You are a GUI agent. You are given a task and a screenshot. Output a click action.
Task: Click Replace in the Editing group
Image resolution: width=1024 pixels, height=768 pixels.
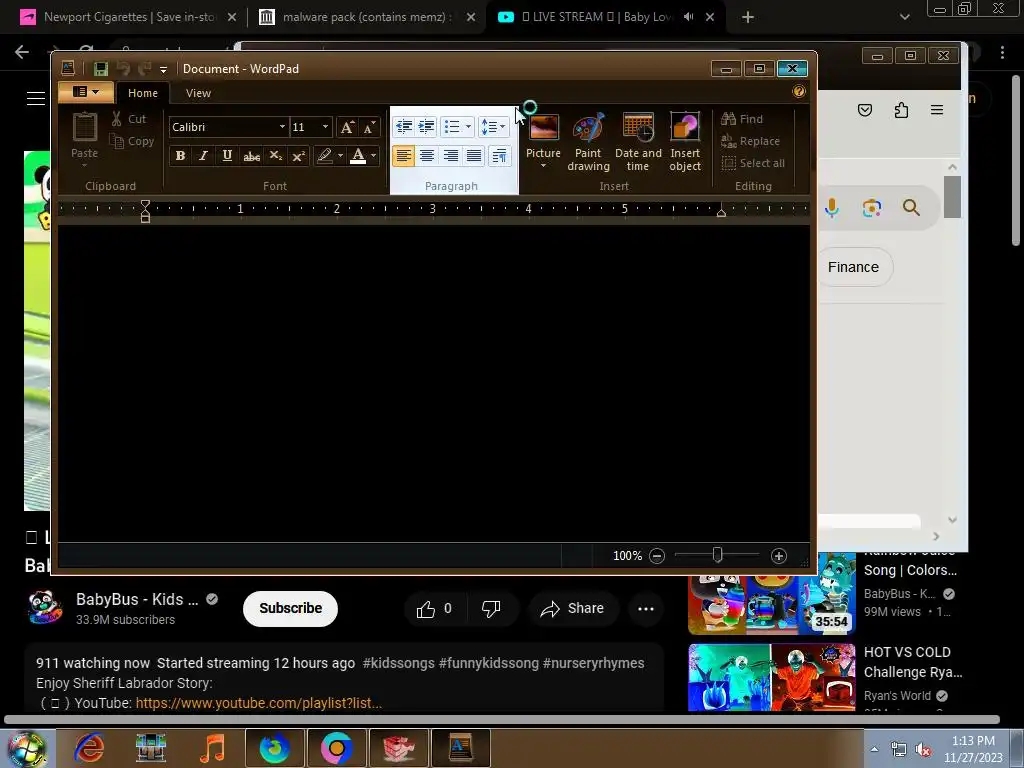pos(750,141)
